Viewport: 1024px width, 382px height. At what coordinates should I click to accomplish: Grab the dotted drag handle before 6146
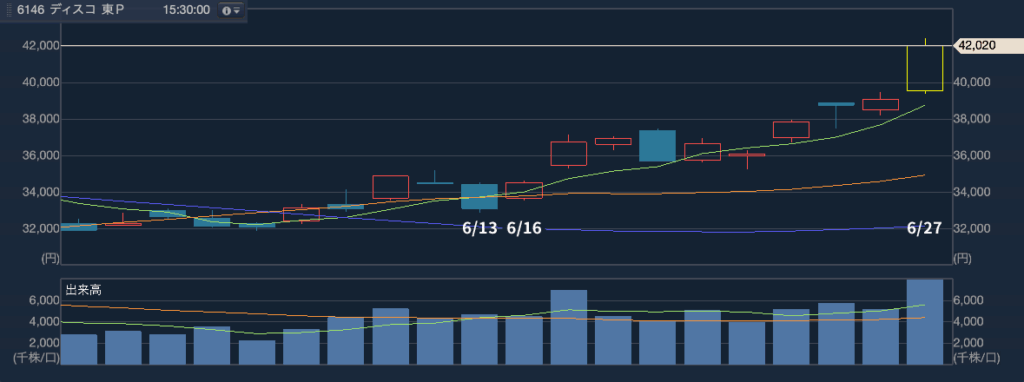coord(9,10)
